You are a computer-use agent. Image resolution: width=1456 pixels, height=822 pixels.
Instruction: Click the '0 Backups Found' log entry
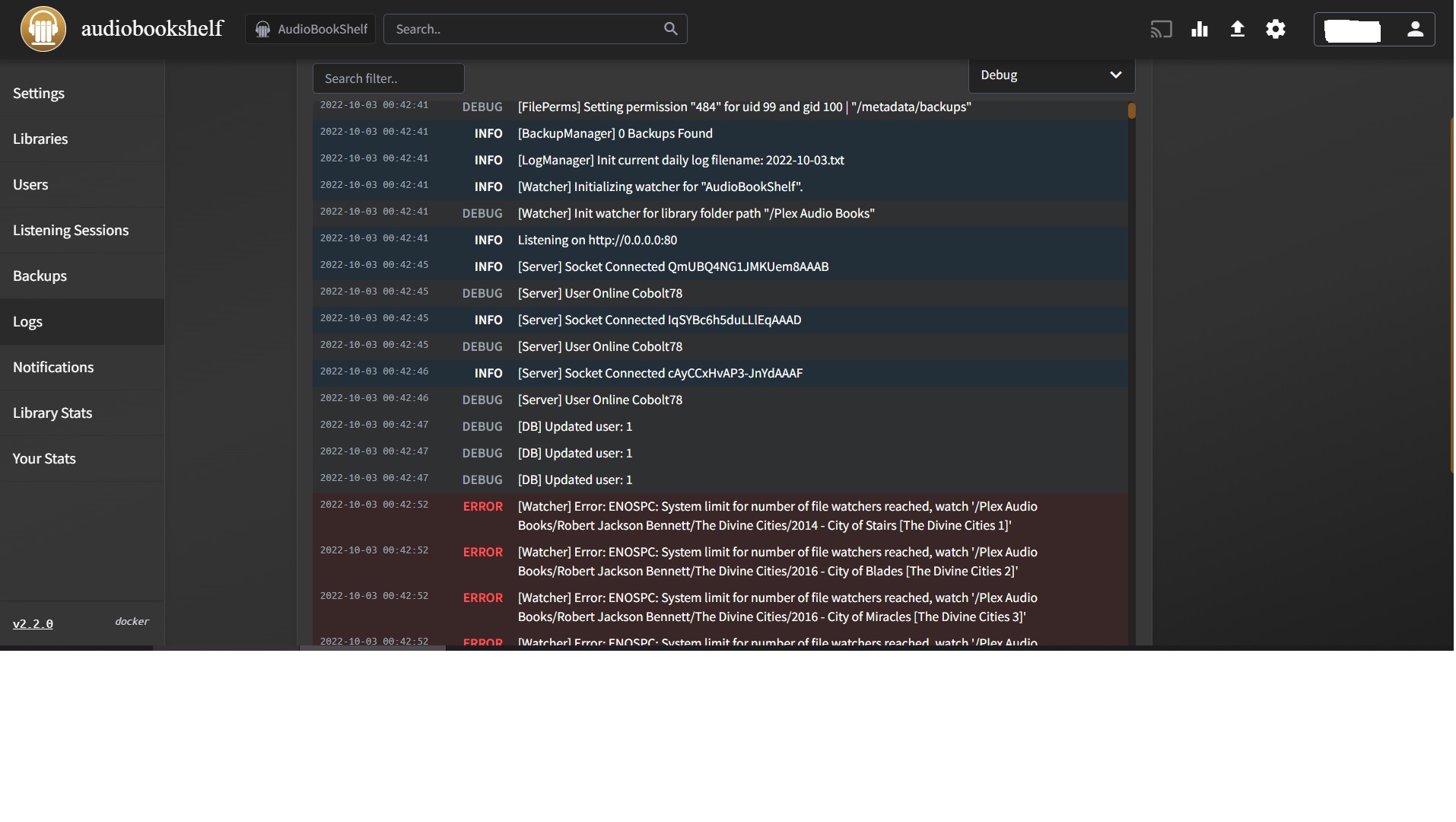tap(720, 134)
